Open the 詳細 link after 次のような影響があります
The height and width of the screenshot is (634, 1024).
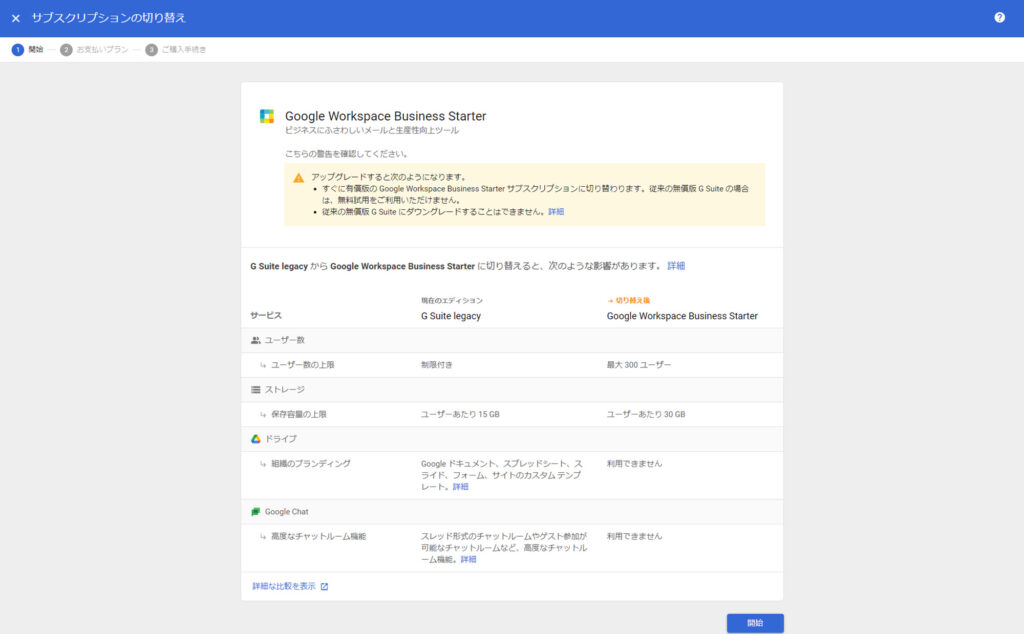(676, 266)
